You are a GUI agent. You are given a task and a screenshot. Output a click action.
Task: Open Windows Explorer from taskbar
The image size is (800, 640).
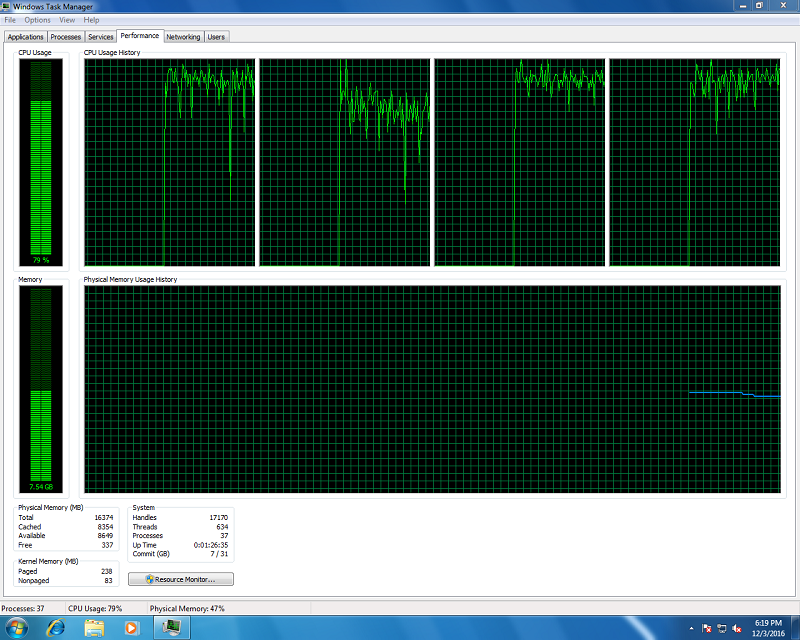94,627
